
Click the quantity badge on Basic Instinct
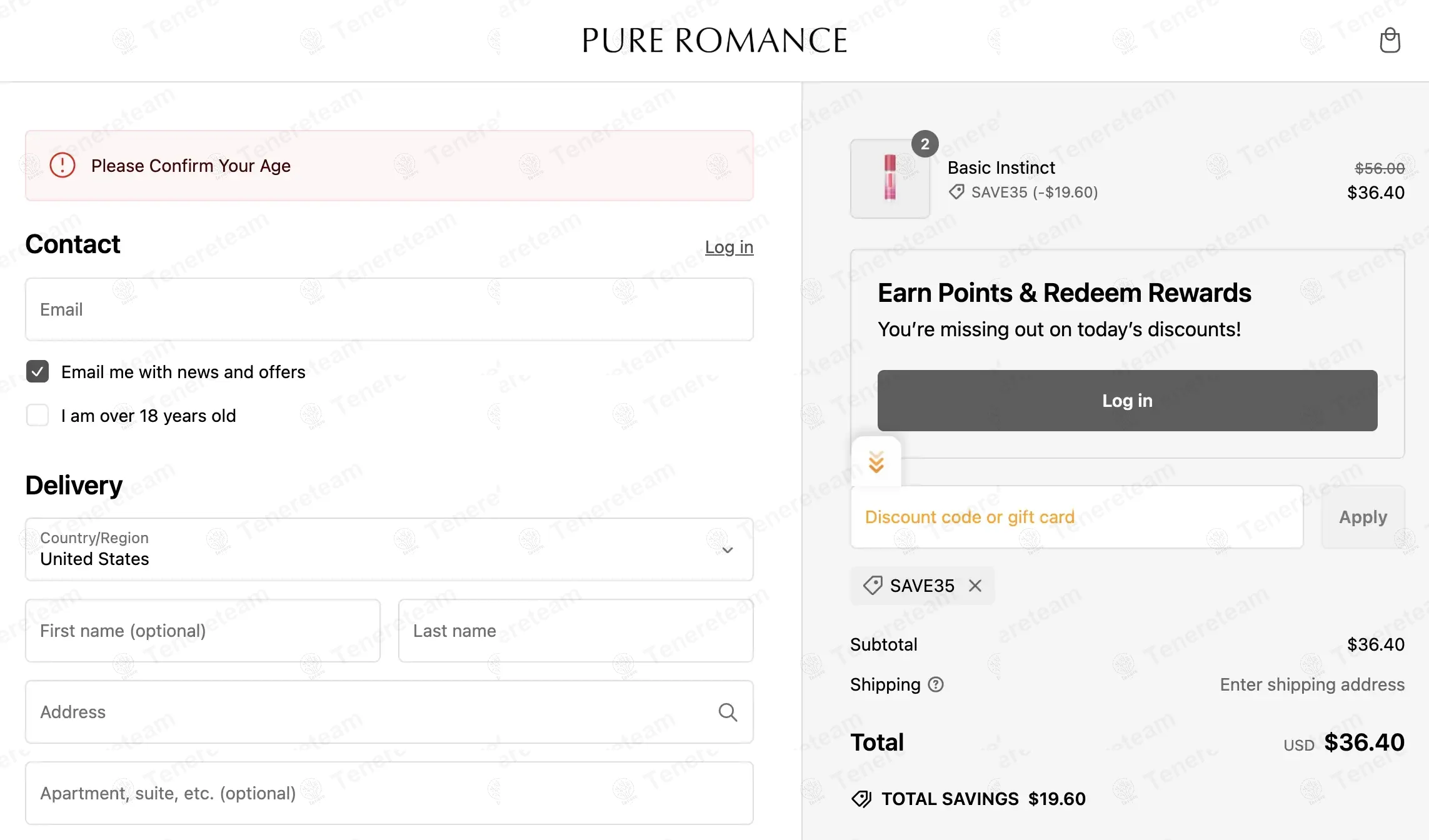point(925,144)
